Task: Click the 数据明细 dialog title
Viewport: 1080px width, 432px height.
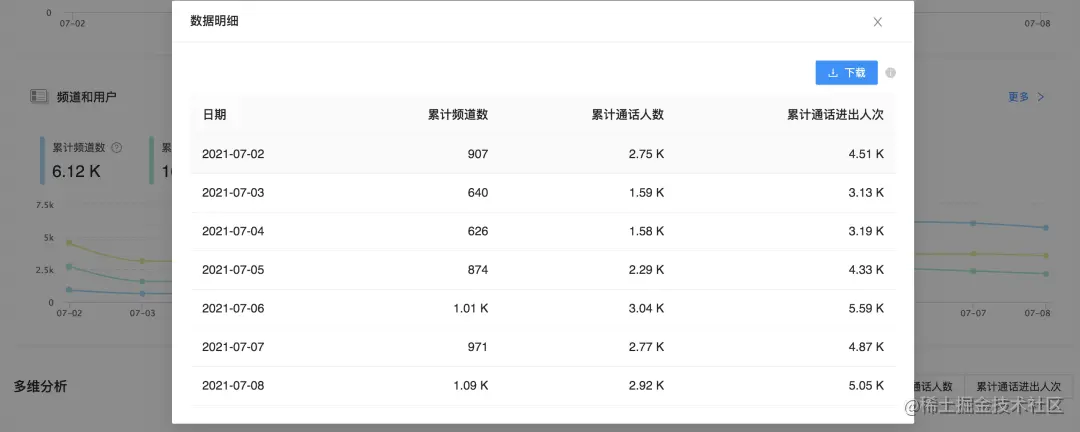Action: (214, 21)
